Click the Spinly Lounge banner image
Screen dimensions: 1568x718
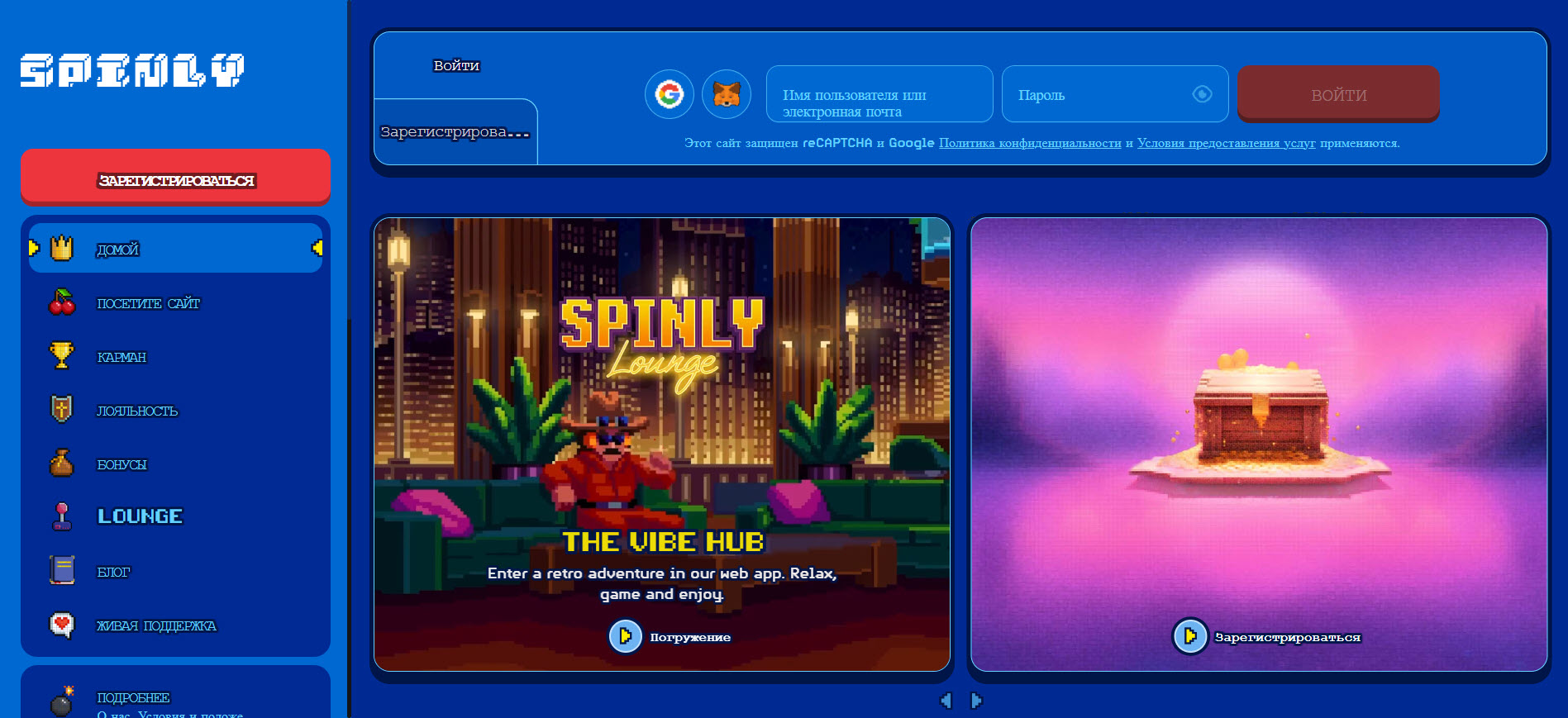[x=662, y=445]
